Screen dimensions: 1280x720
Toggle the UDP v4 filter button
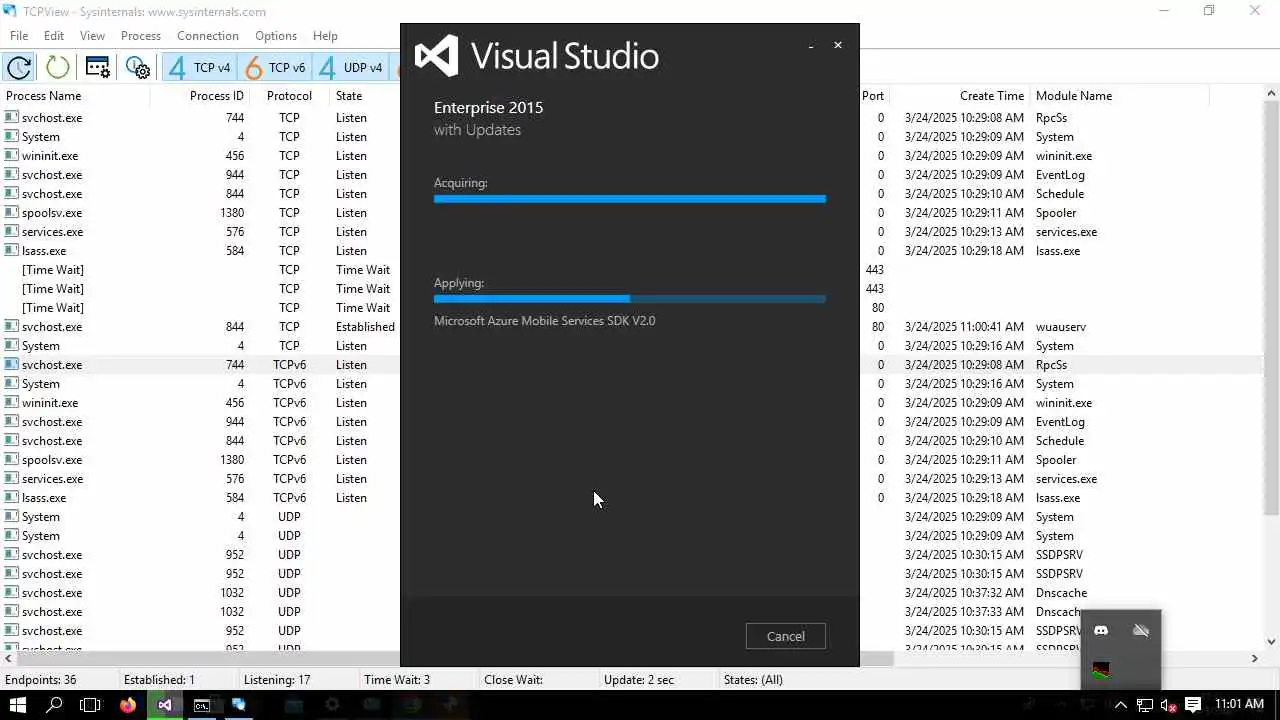click(x=351, y=68)
